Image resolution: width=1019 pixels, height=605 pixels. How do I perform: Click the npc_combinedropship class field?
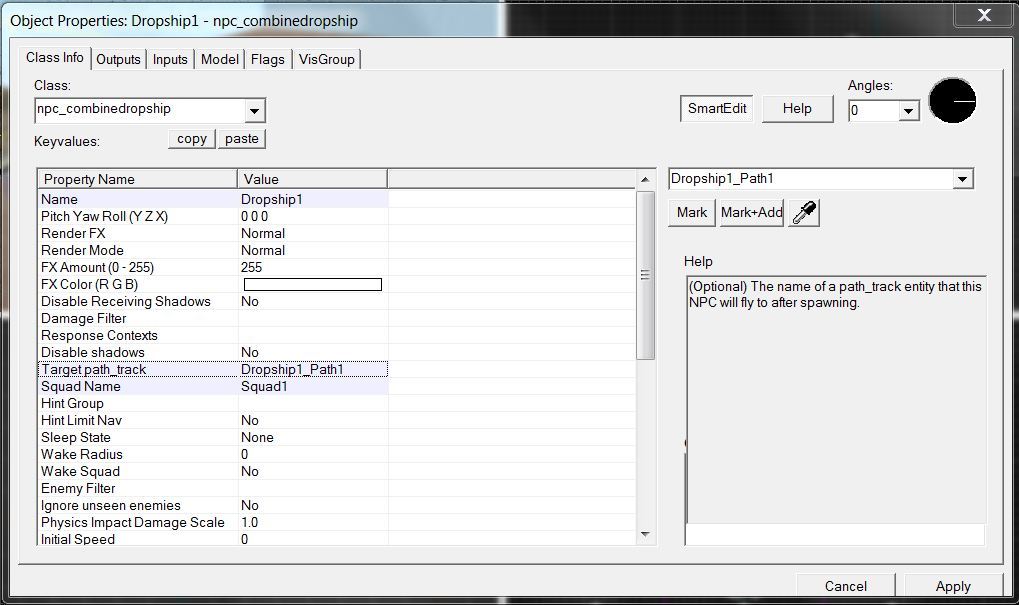tap(140, 109)
